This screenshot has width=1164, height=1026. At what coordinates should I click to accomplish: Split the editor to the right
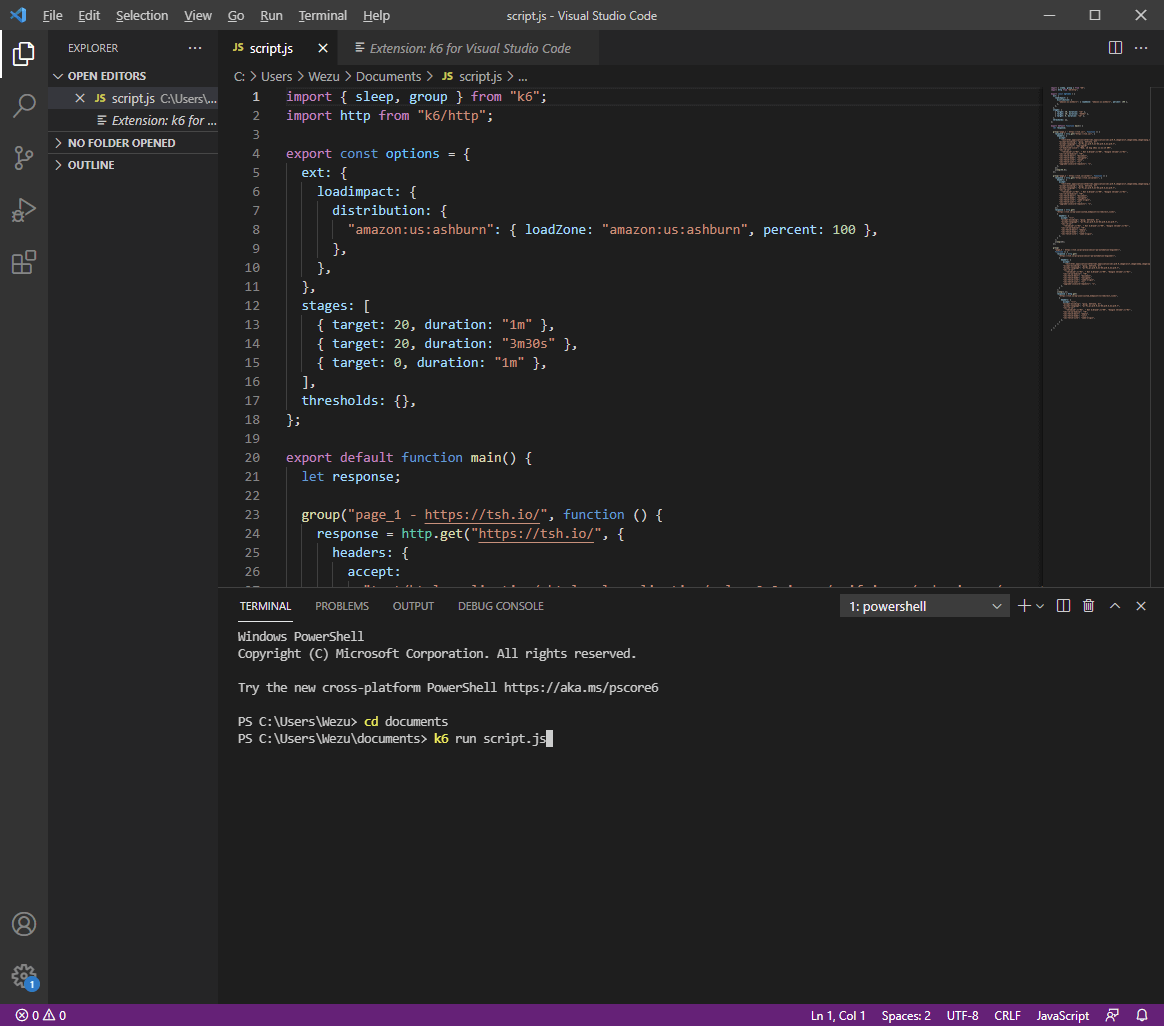click(1115, 48)
